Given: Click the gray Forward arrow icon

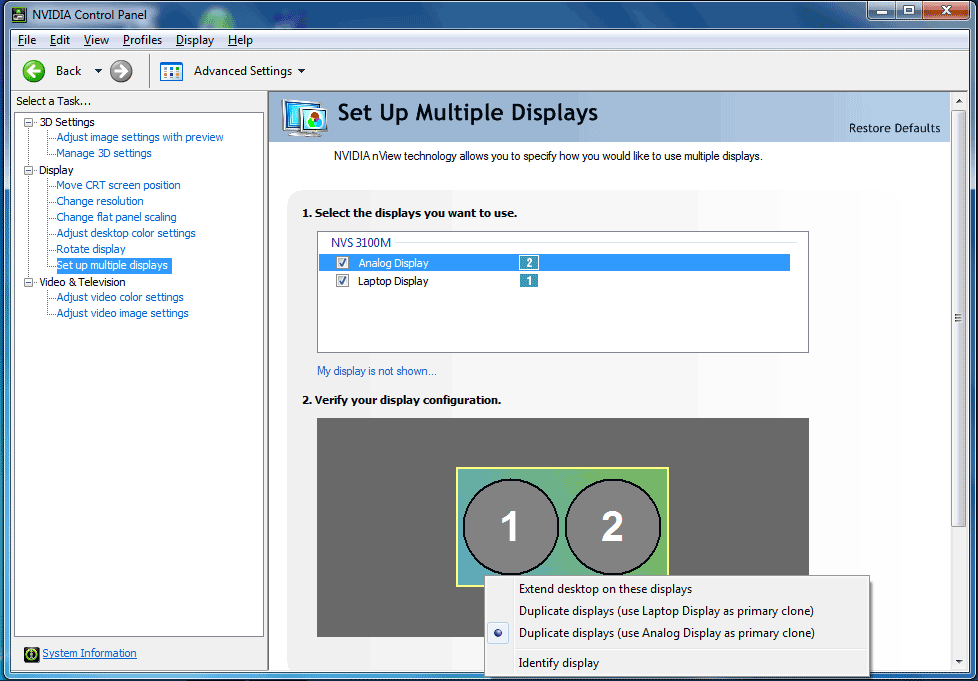Looking at the screenshot, I should click(121, 71).
